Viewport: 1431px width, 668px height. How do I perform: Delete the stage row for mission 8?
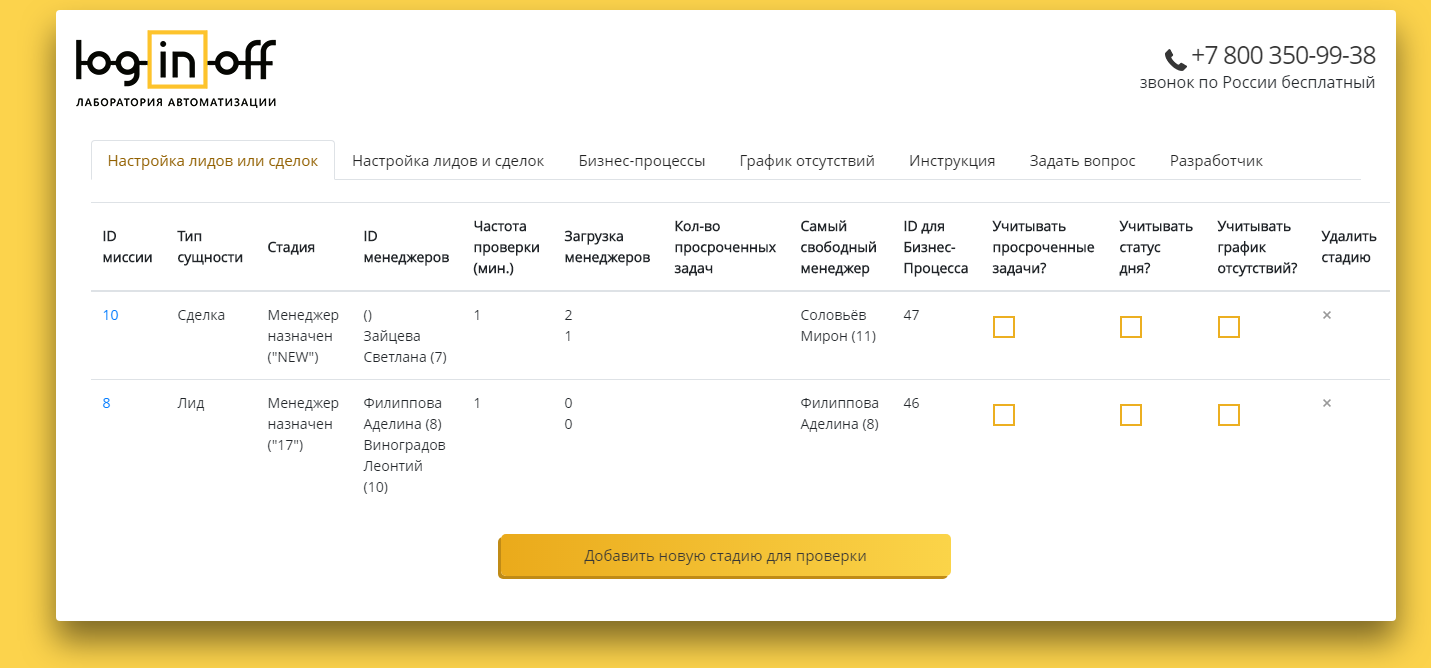point(1327,403)
